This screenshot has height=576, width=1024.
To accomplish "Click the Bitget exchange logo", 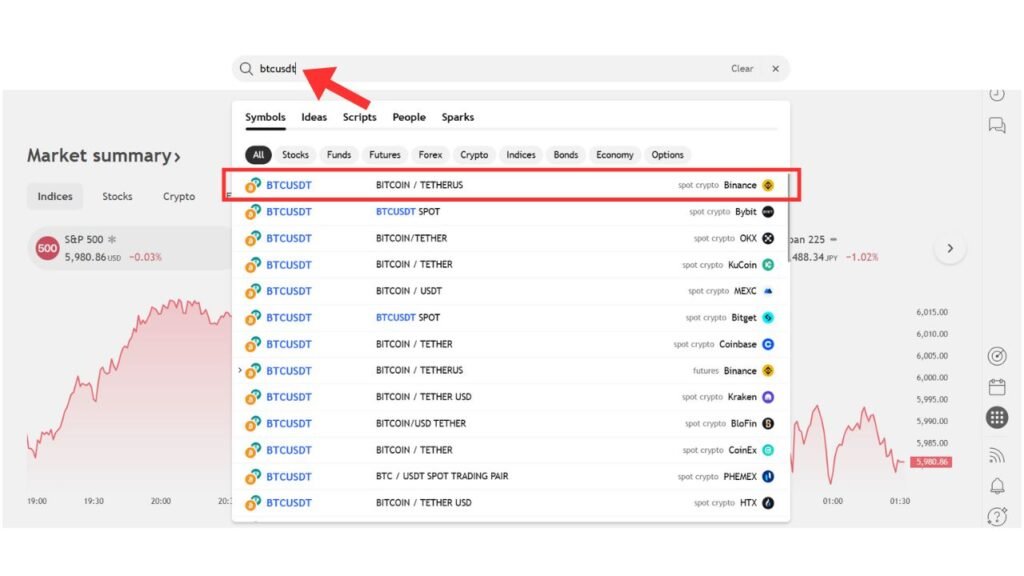I will point(768,317).
